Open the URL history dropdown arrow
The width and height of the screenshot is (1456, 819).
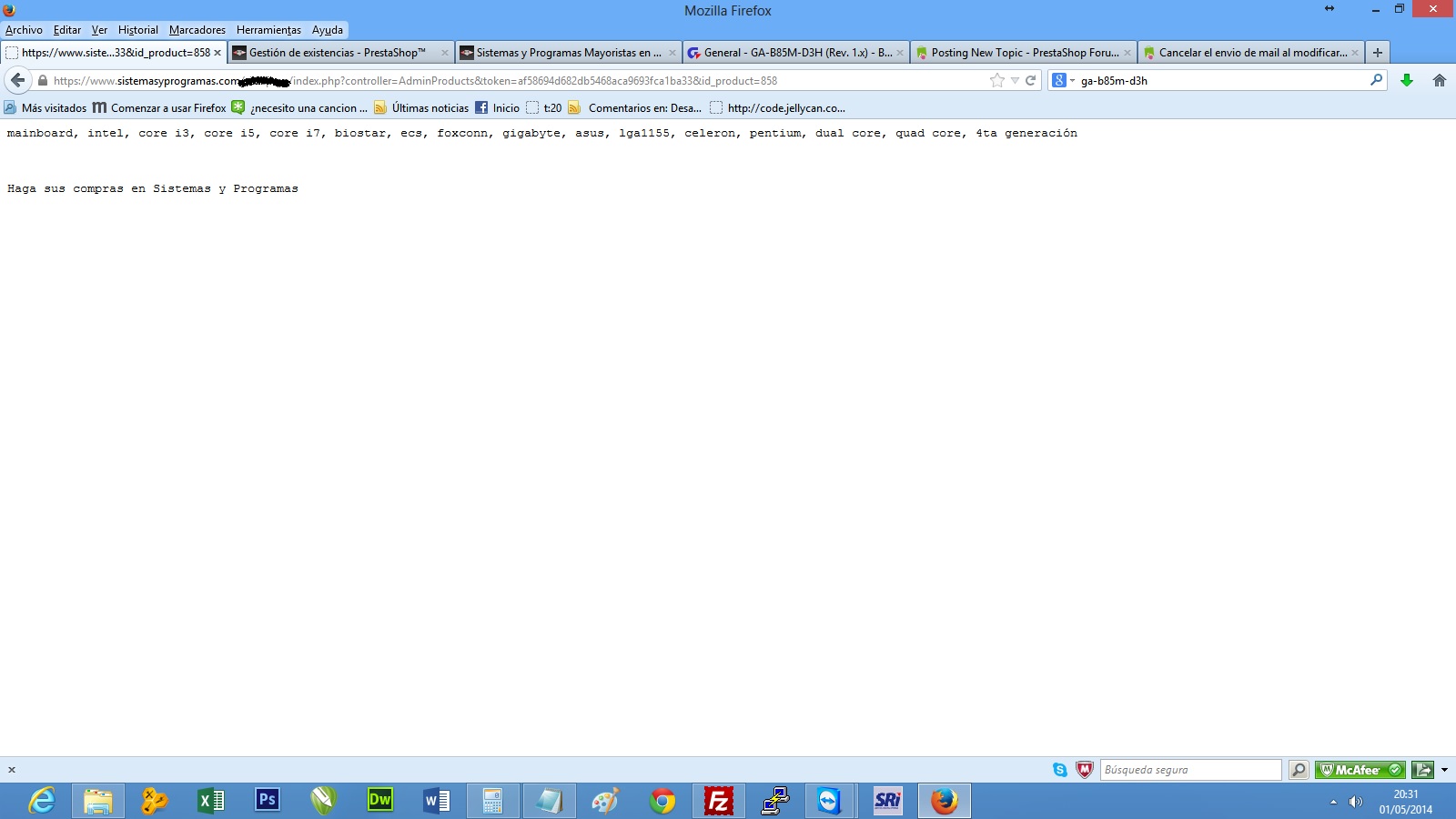1015,80
